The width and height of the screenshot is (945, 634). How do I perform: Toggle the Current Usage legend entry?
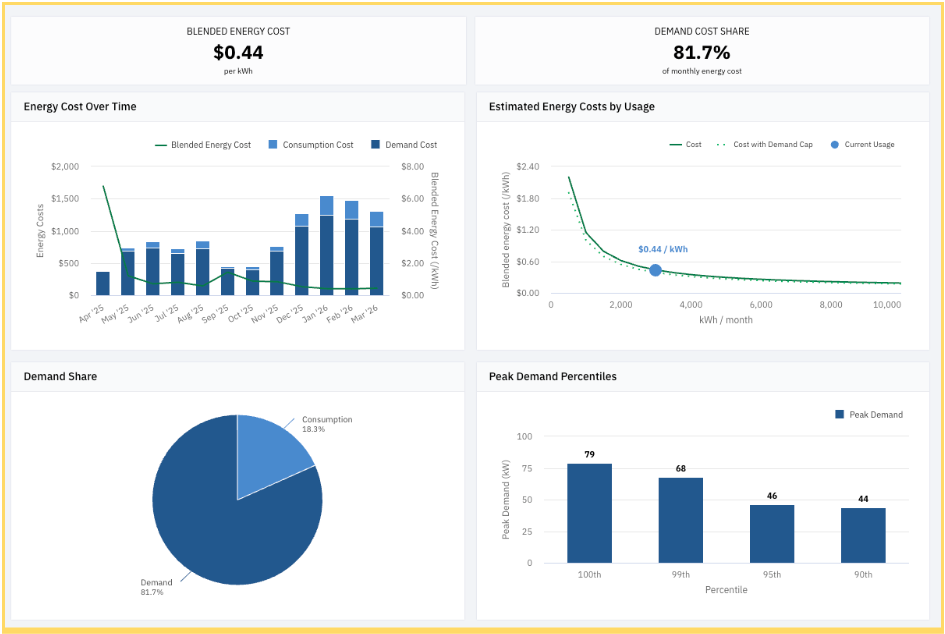[862, 145]
